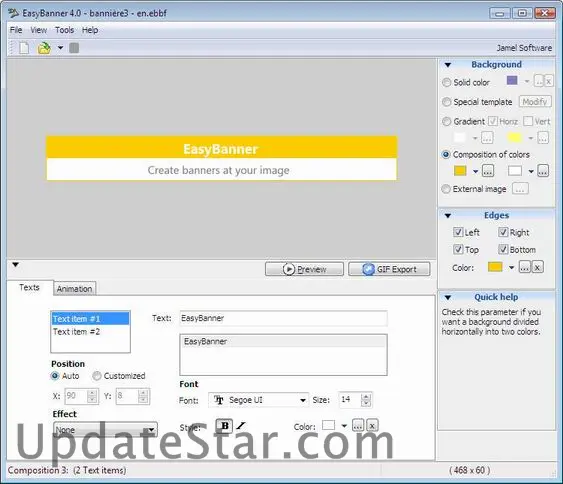Select the Special template background option
The image size is (563, 484).
point(446,102)
